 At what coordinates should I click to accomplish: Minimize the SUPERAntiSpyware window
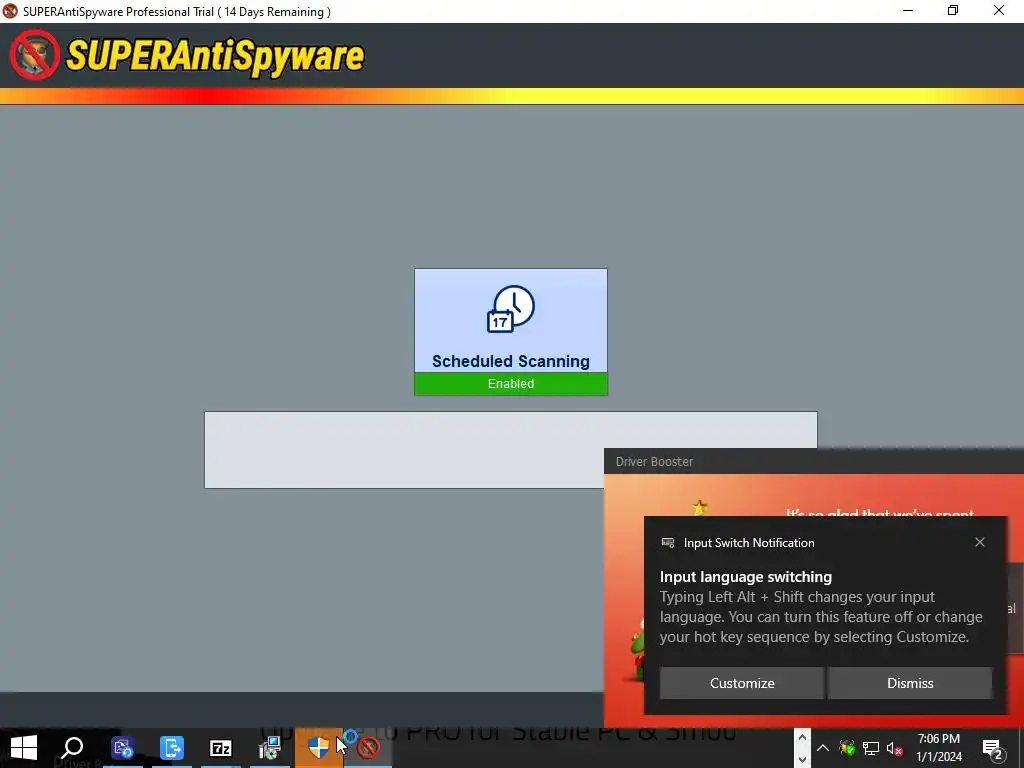pos(908,11)
